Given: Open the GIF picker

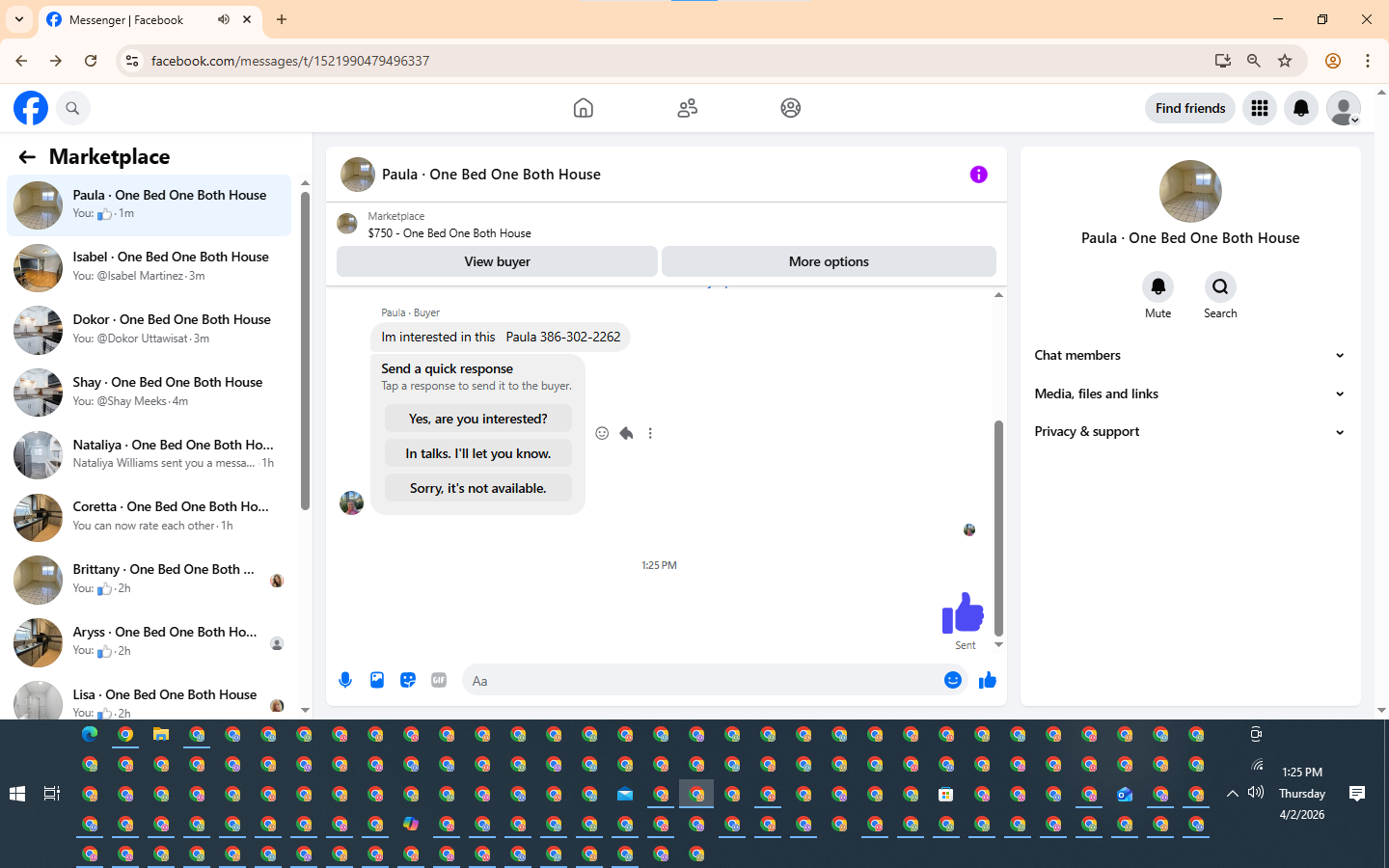Looking at the screenshot, I should coord(439,681).
